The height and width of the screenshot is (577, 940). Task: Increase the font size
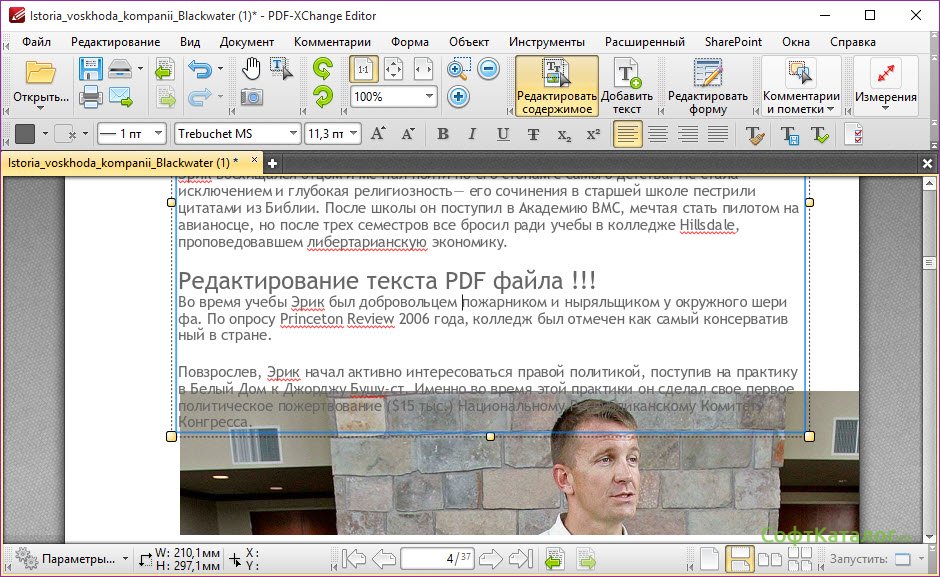pos(378,134)
